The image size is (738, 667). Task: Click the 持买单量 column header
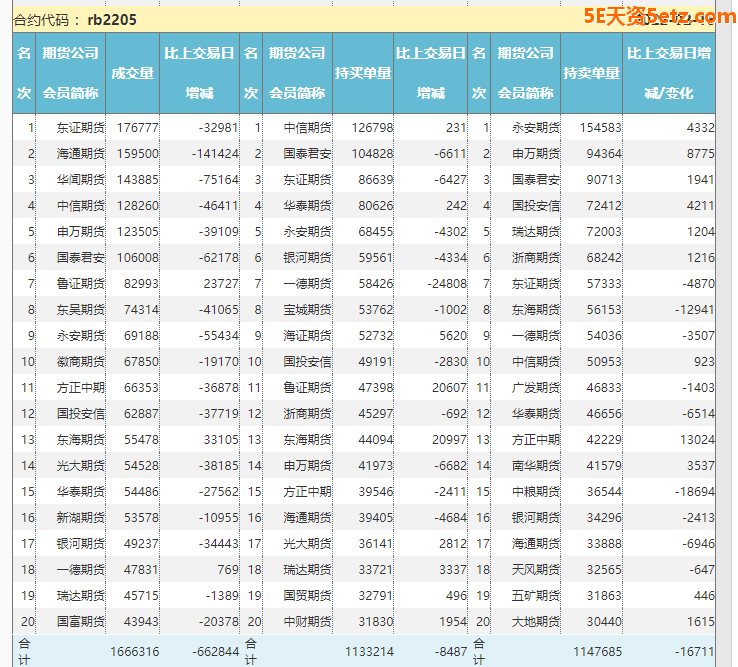pyautogui.click(x=363, y=73)
